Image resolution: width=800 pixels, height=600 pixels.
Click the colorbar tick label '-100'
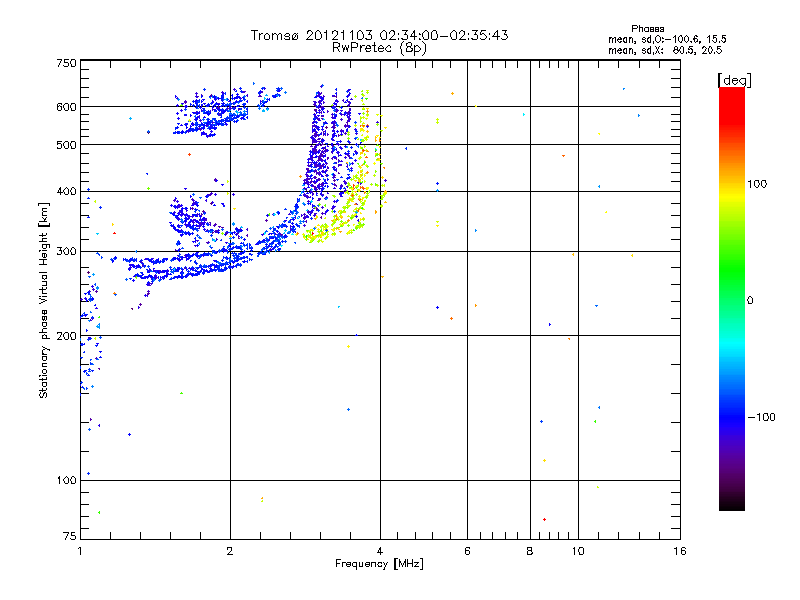click(762, 417)
